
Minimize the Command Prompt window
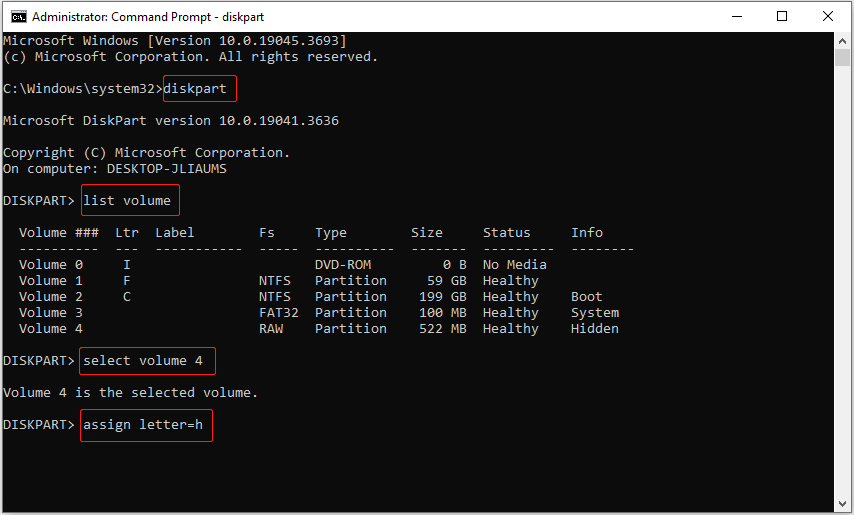coord(737,16)
